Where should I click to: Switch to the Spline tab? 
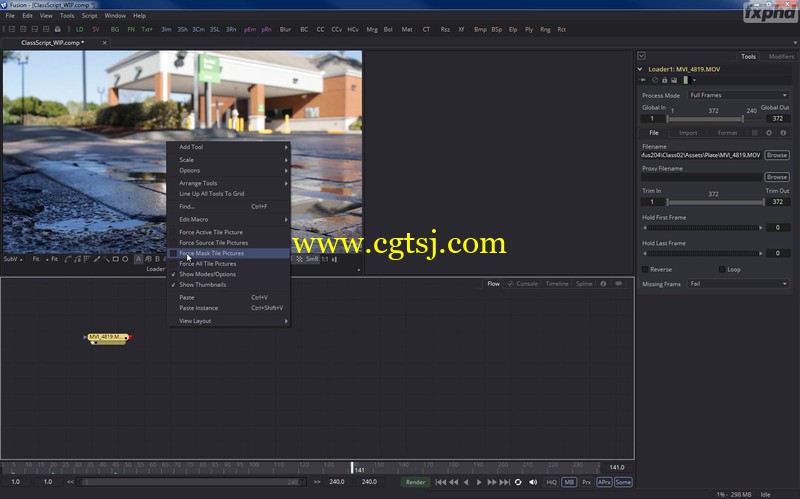(x=584, y=284)
